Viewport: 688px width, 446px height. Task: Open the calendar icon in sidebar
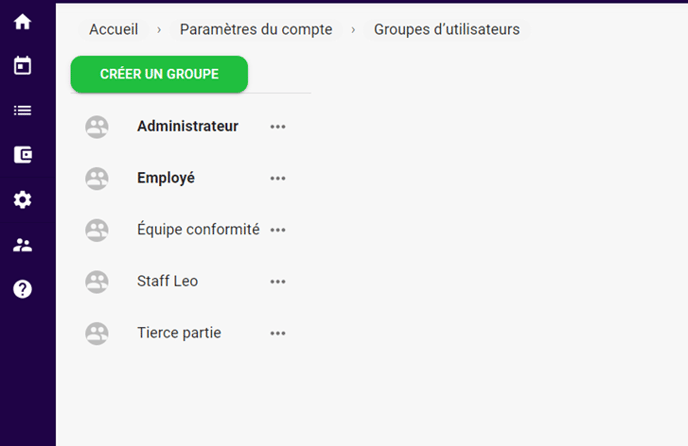pyautogui.click(x=22, y=66)
